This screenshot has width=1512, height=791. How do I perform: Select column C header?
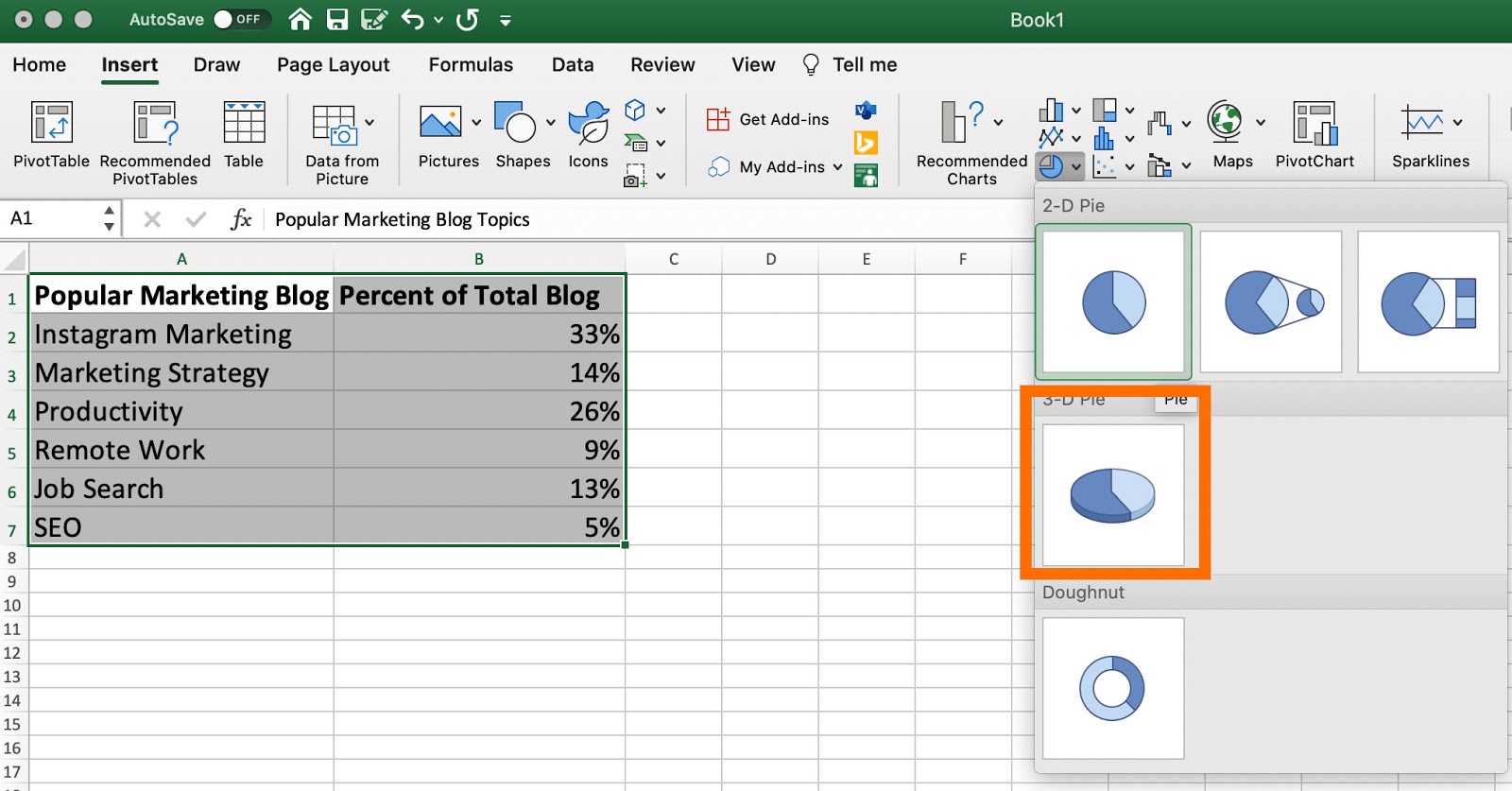674,259
